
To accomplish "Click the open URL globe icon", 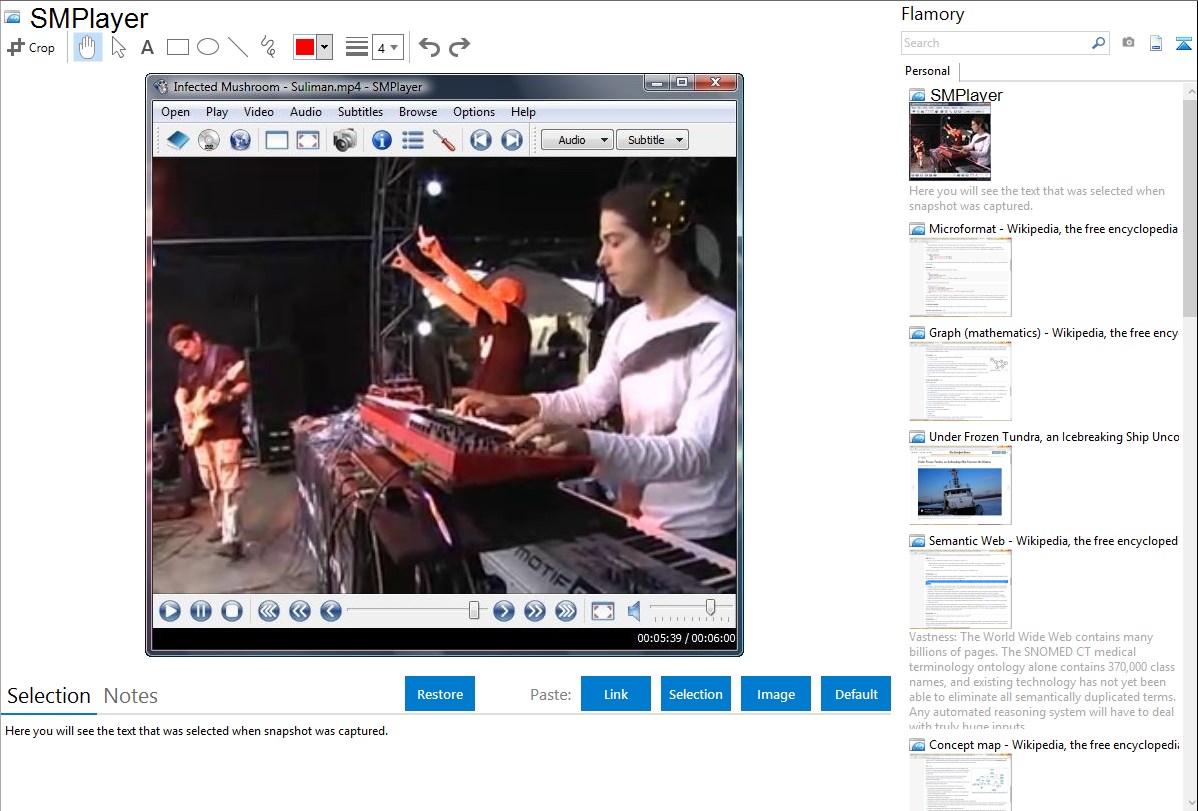I will point(240,140).
